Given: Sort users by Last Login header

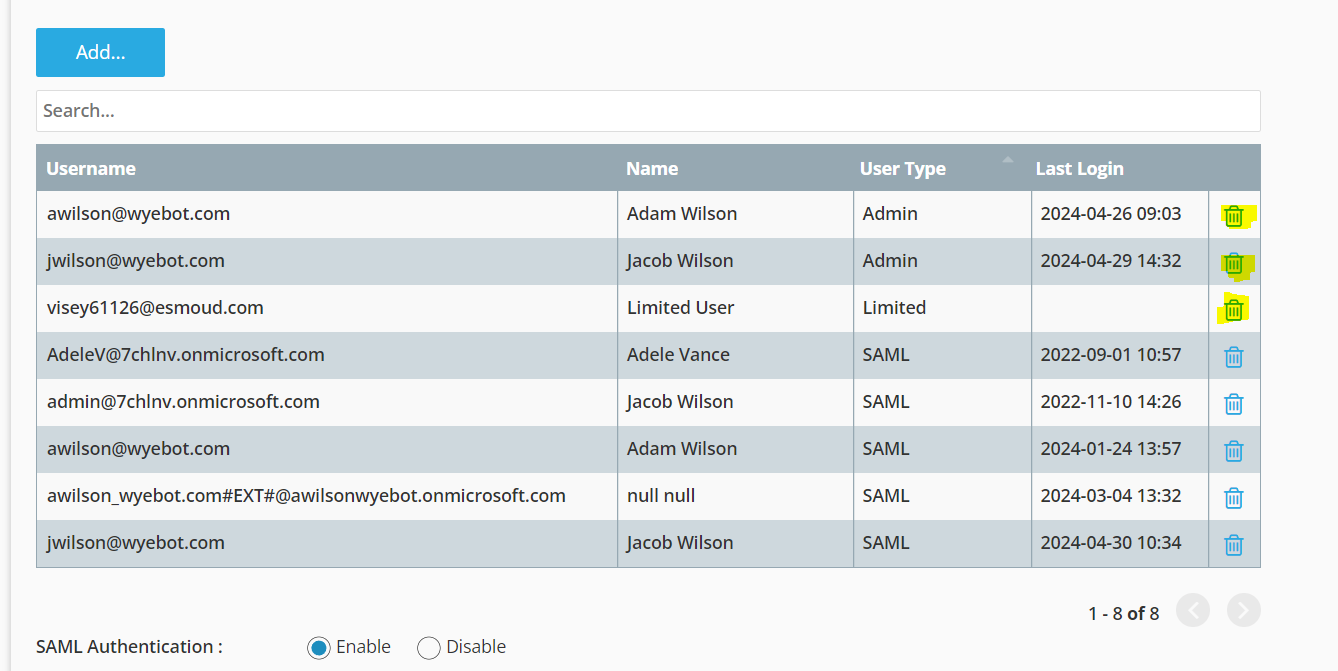Looking at the screenshot, I should pyautogui.click(x=1079, y=169).
